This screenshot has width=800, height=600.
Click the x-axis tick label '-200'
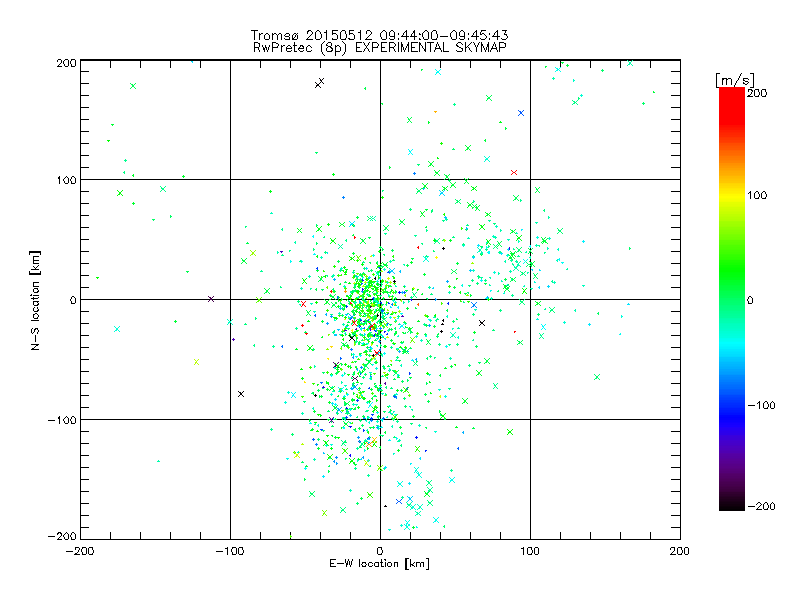pyautogui.click(x=80, y=551)
